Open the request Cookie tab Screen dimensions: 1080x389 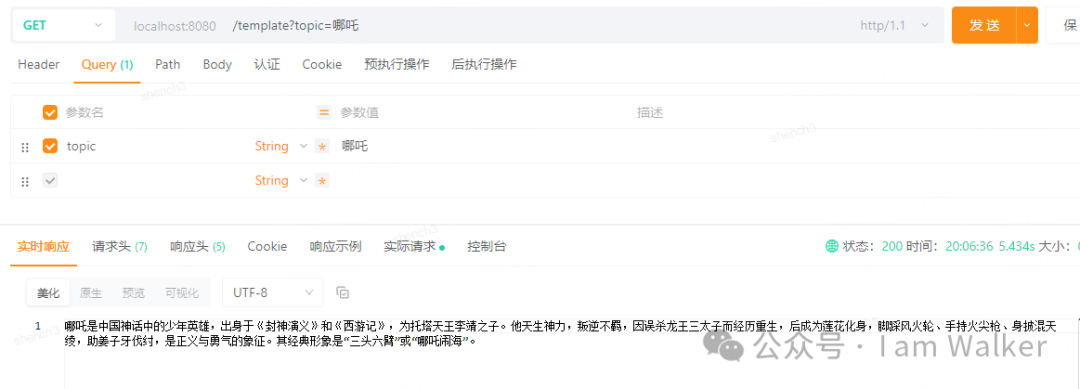click(x=322, y=65)
